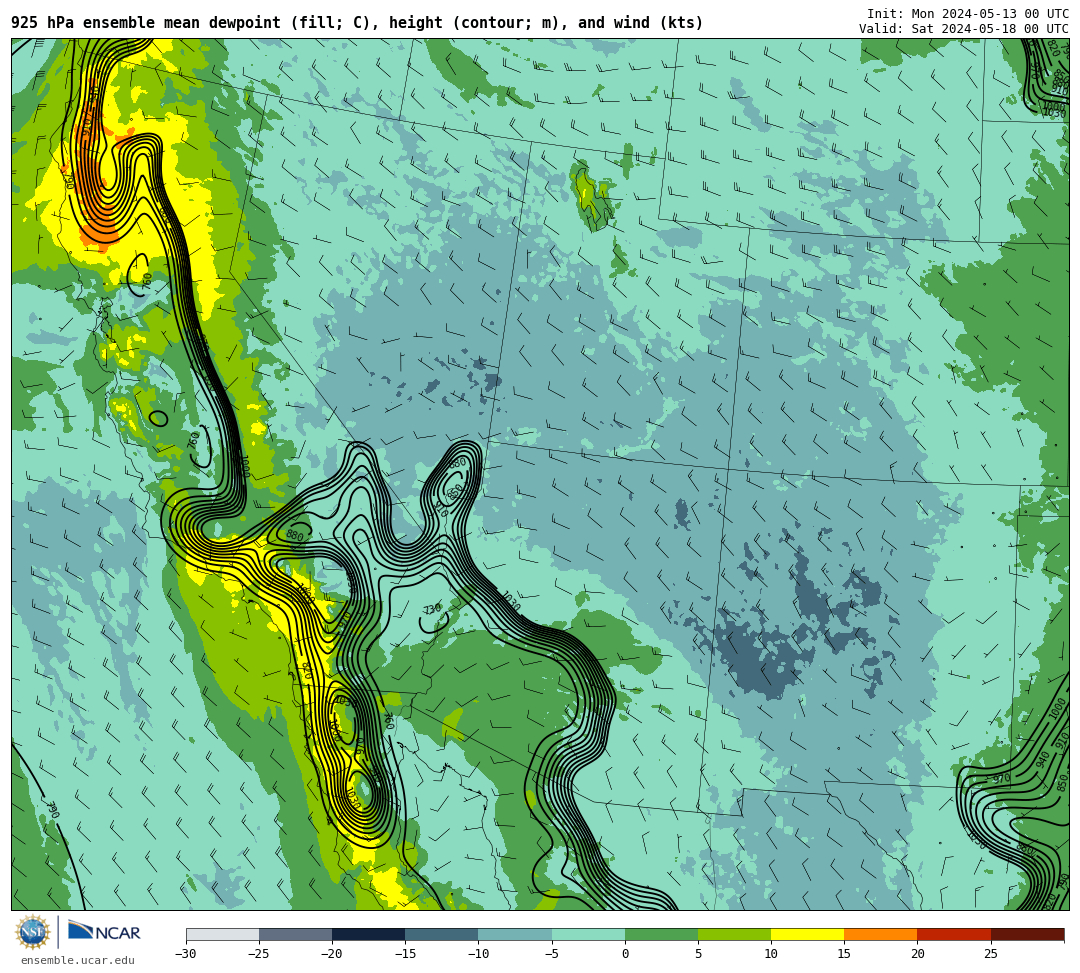Viewport: 1080px width, 973px height.
Task: Pick the teal -10 to -5 colorbar segment
Action: click(515, 934)
